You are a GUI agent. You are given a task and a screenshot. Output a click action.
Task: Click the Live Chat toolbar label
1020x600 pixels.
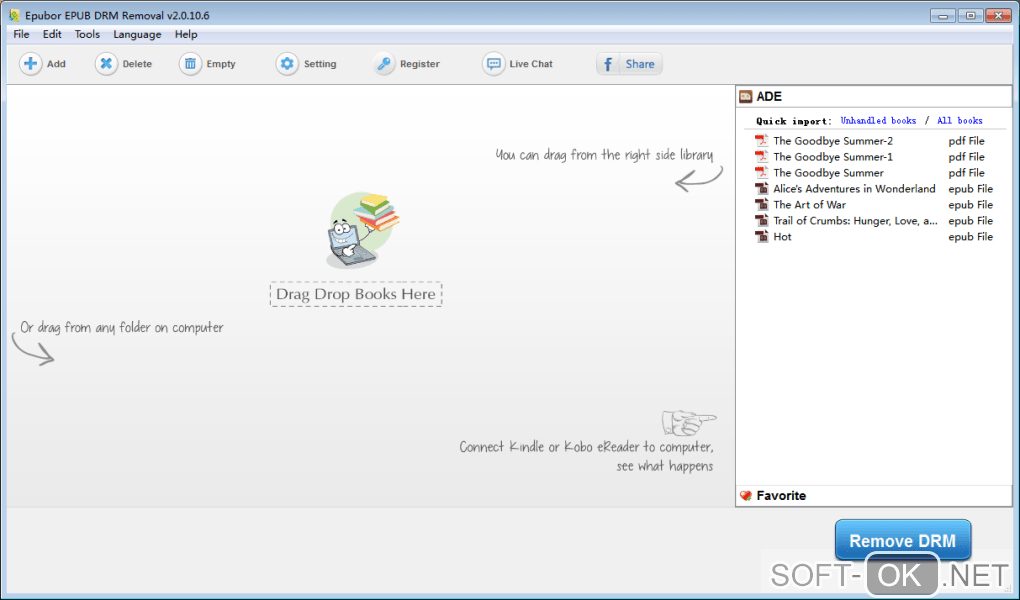coord(531,64)
